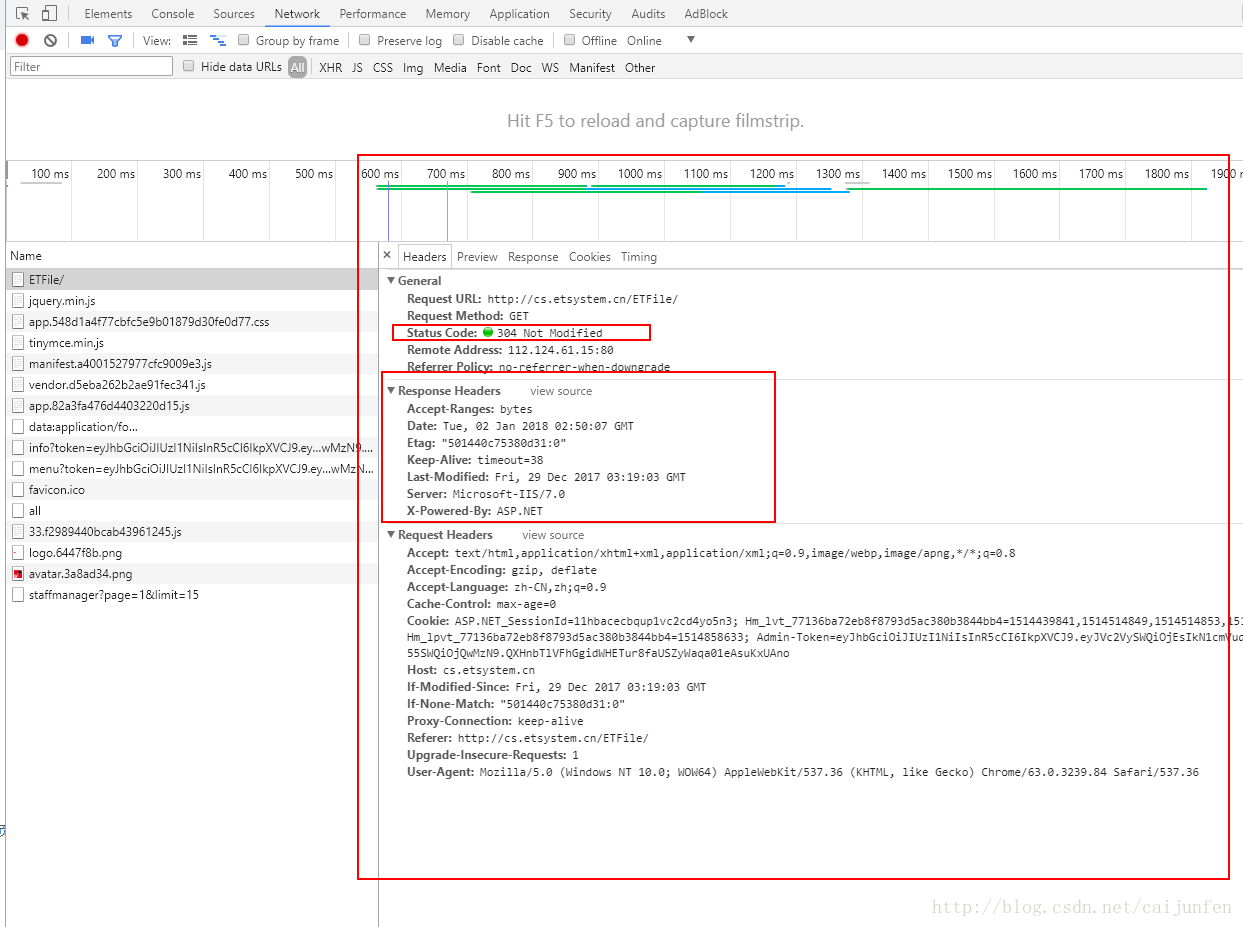Viewport: 1243px width, 927px height.
Task: Collapse the Response Headers section
Action: tap(392, 391)
